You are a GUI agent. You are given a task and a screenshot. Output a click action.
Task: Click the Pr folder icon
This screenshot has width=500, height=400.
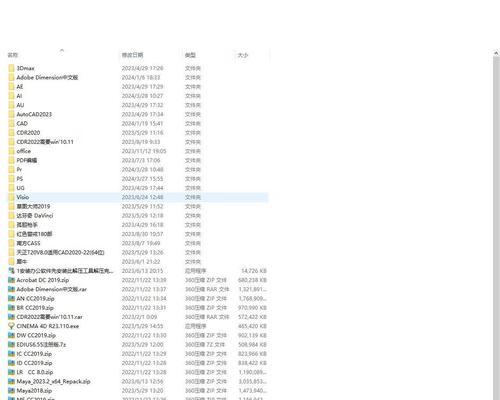click(11, 170)
